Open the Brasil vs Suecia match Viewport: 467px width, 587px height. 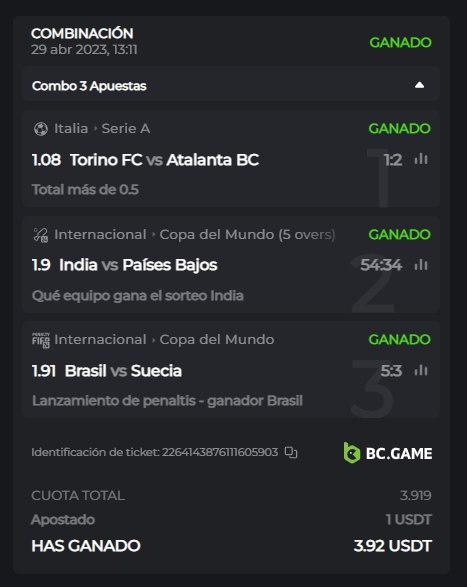[x=123, y=371]
